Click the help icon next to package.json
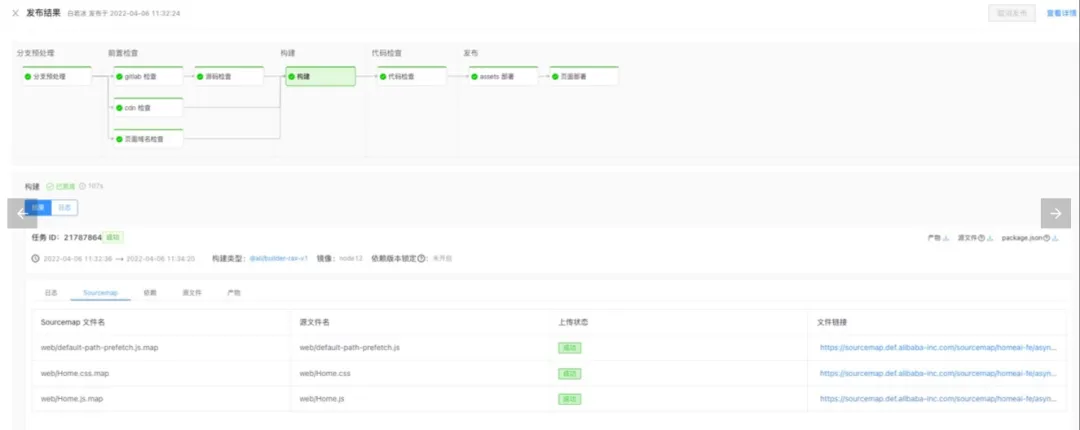Screen dimensions: 1080x430 [1046, 238]
